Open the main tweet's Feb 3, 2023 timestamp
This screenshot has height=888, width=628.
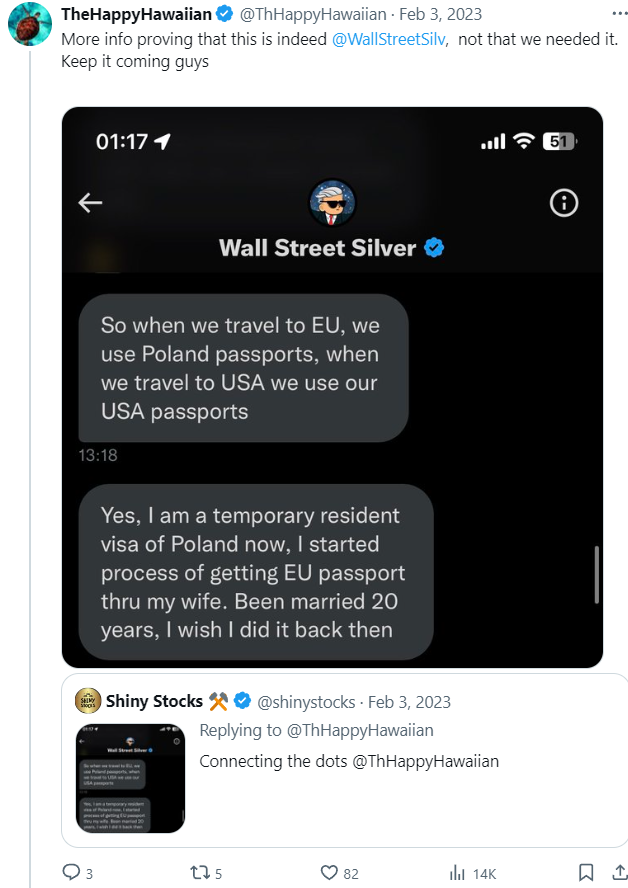tap(441, 15)
